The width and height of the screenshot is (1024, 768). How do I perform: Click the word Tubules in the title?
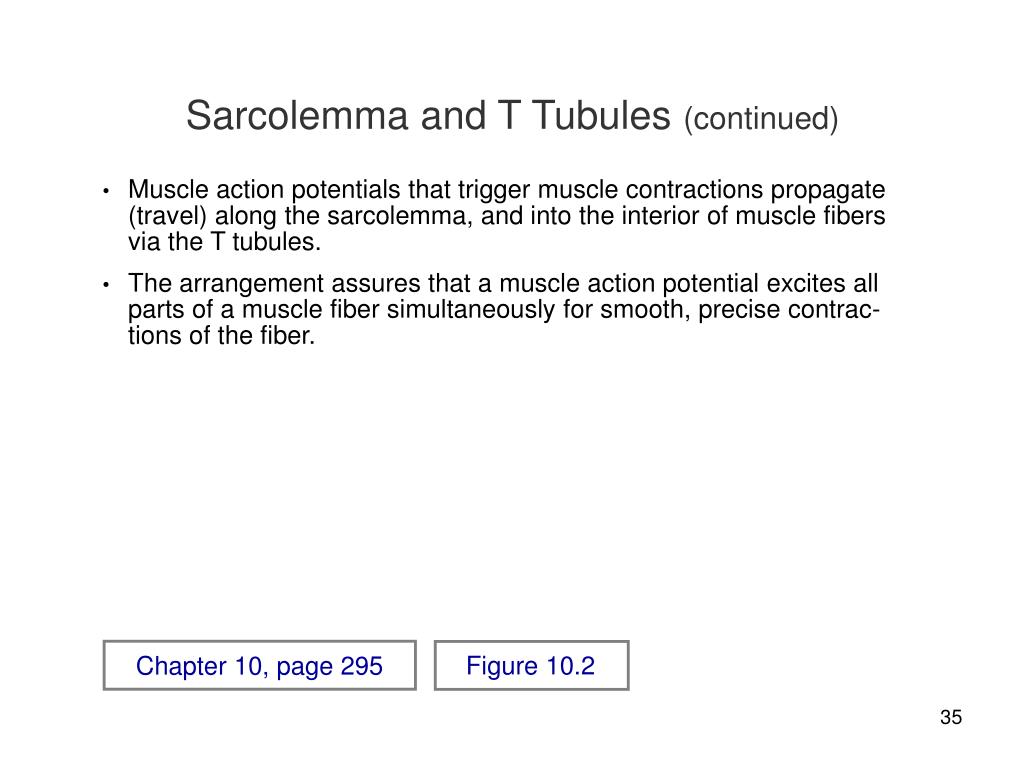point(601,116)
